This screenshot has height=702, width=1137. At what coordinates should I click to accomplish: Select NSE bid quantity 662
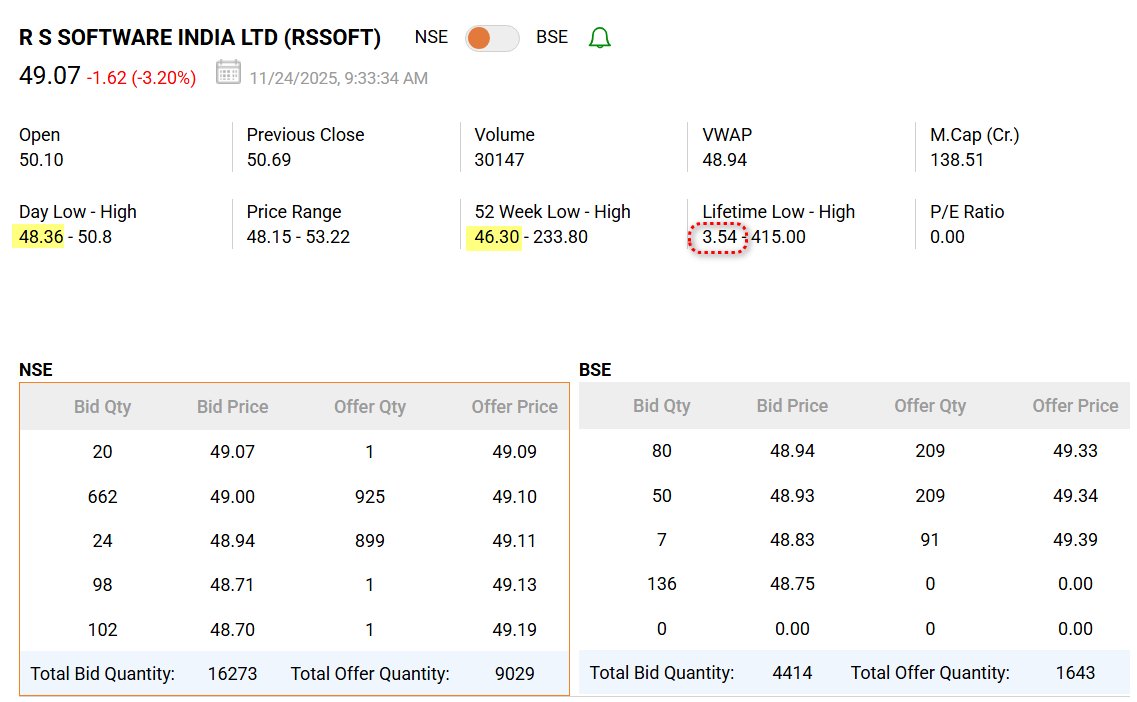tap(102, 497)
